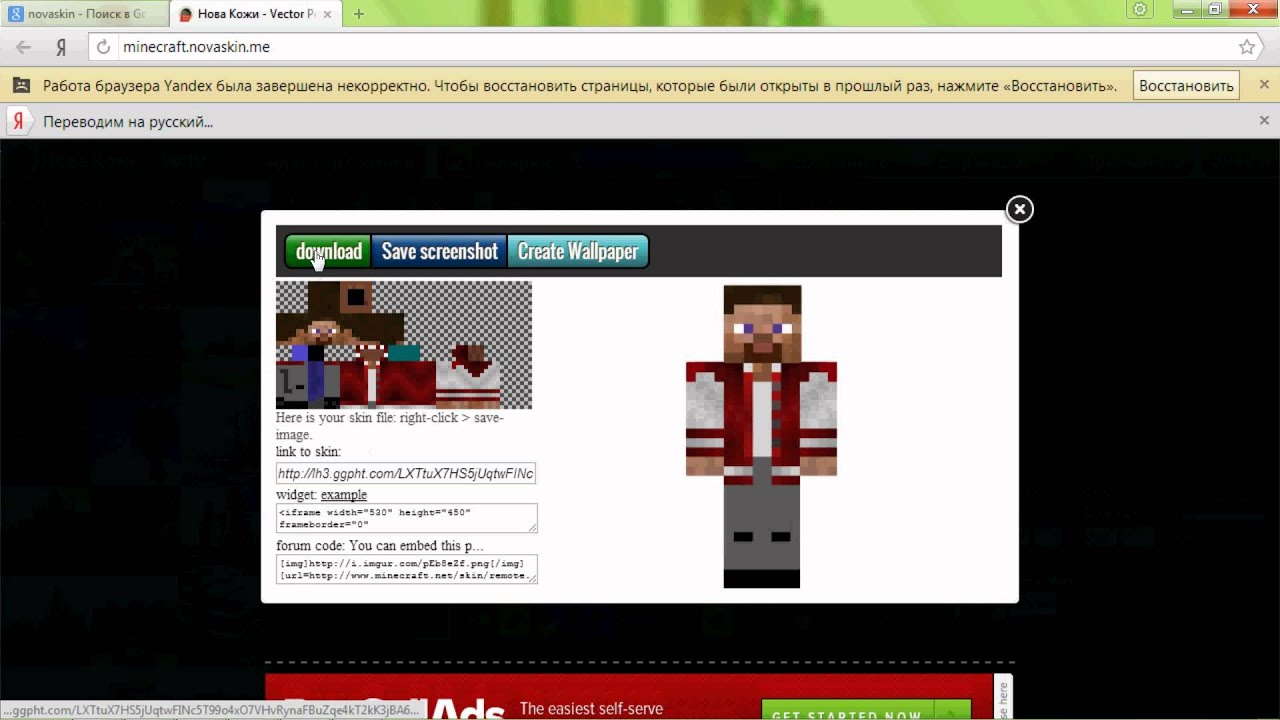The width and height of the screenshot is (1280, 720).
Task: Click the forum code text box
Action: click(407, 569)
